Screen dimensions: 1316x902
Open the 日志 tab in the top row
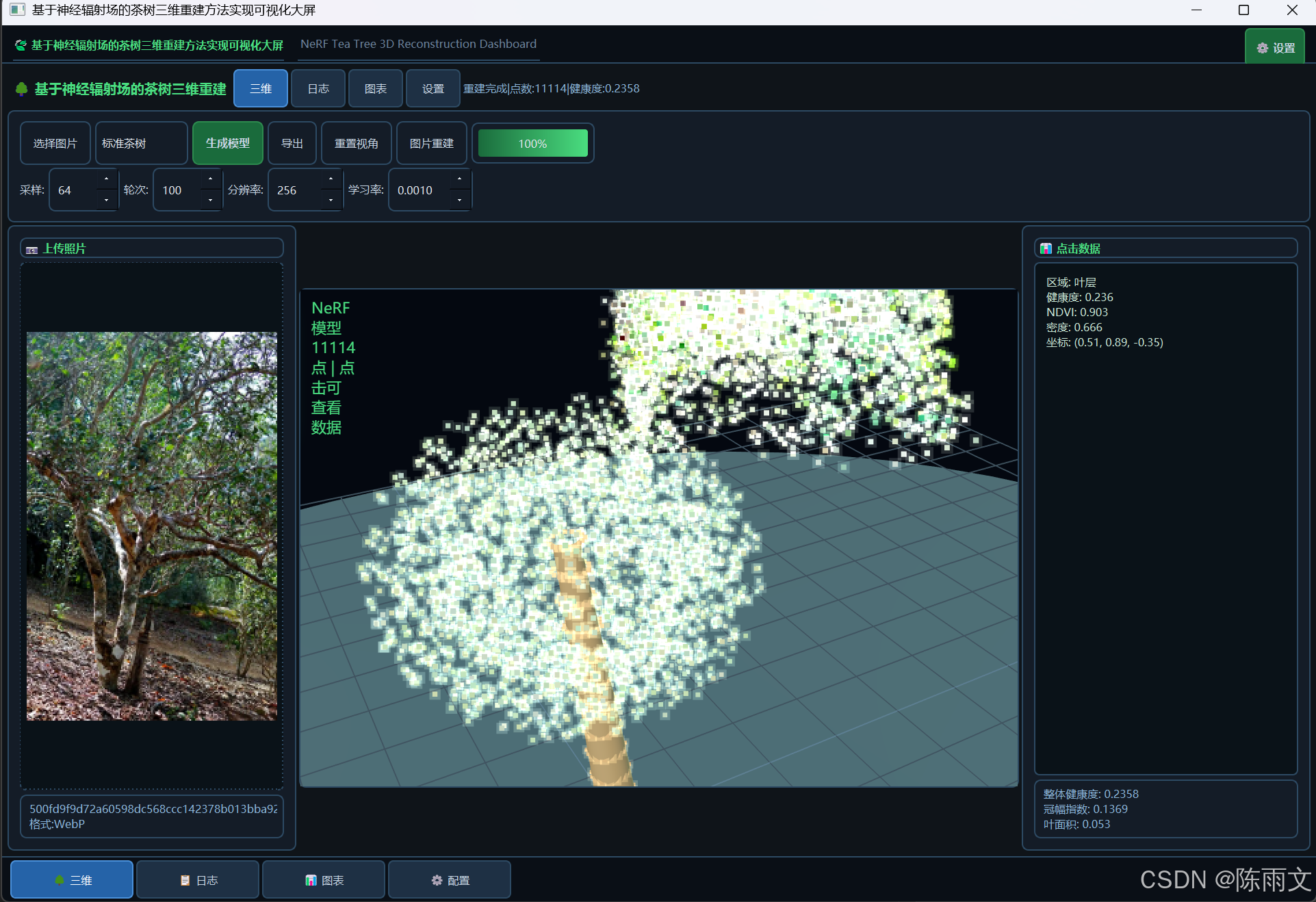coord(318,88)
